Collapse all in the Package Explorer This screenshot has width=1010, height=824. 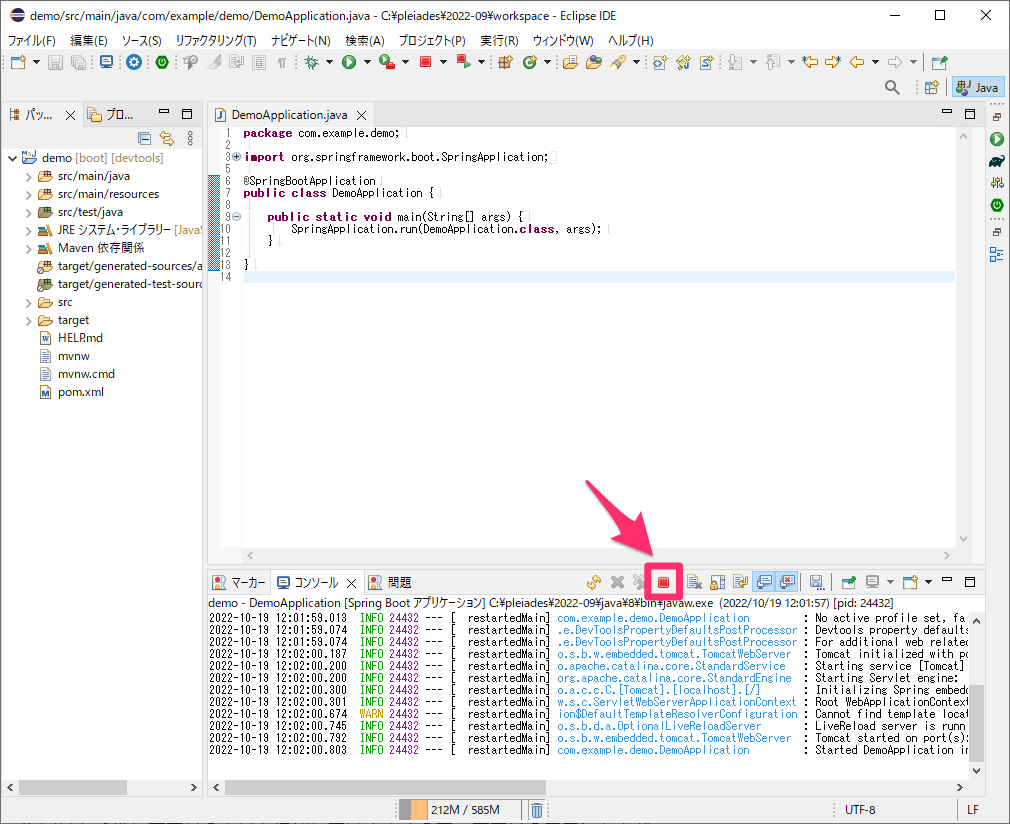click(145, 138)
